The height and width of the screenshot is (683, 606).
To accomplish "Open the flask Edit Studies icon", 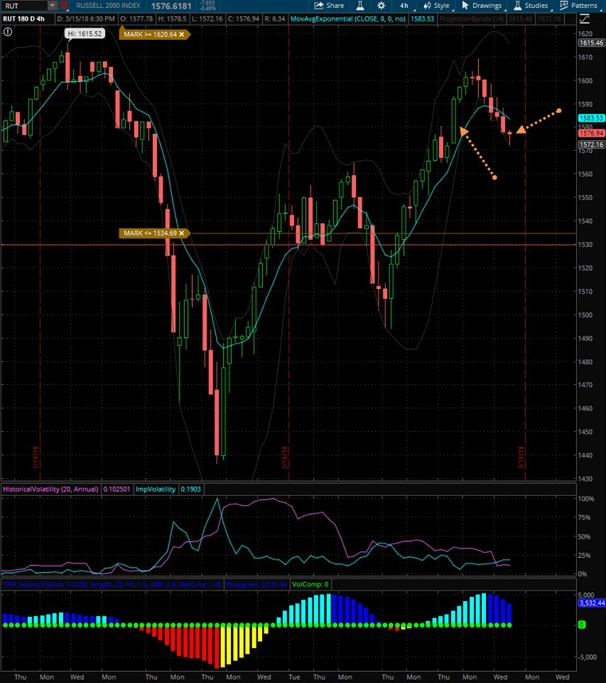I will tap(360, 6).
